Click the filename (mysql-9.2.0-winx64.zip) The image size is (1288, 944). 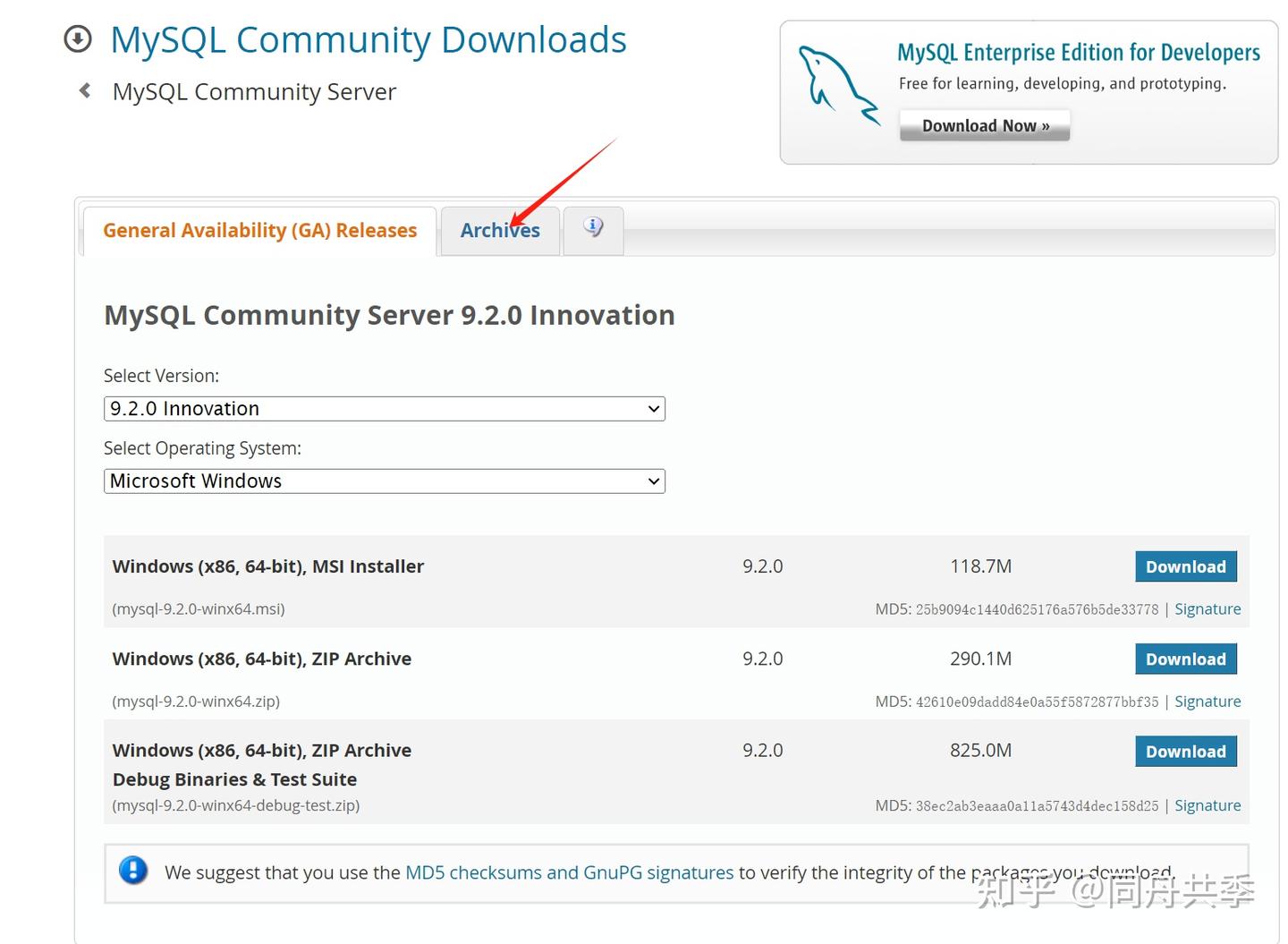coord(196,702)
